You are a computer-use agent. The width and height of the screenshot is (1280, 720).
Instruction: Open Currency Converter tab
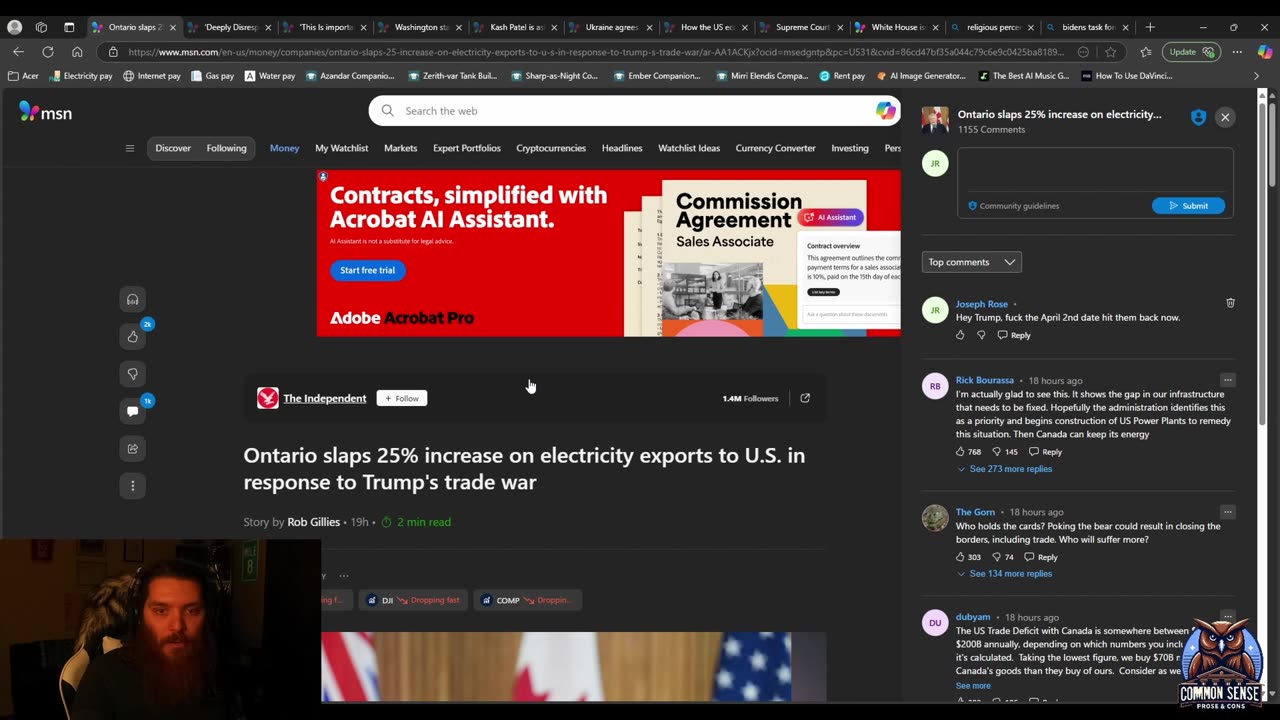[775, 148]
